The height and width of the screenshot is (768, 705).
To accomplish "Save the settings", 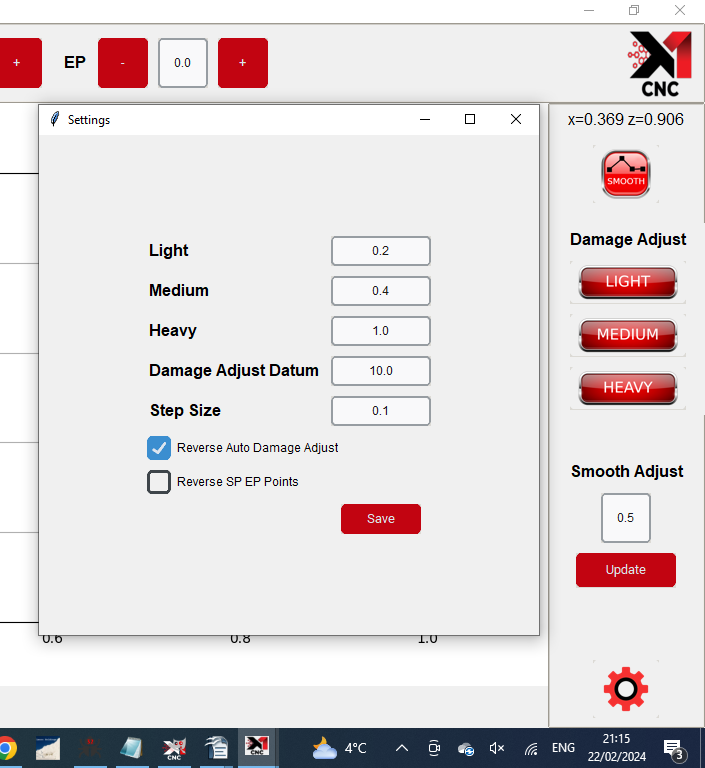I will point(380,519).
